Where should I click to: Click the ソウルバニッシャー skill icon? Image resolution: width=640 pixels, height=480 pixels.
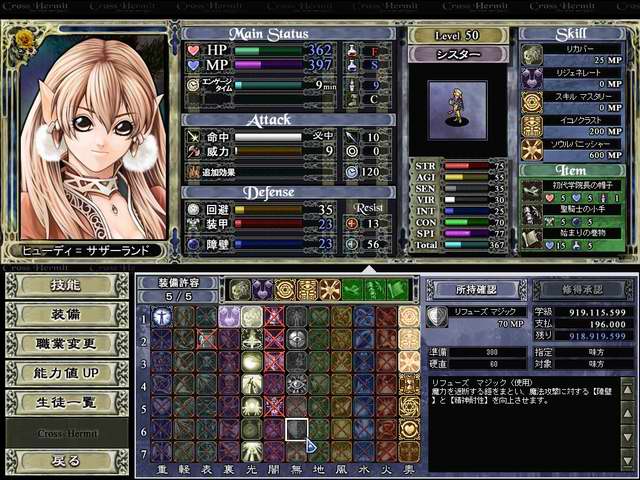pos(532,150)
